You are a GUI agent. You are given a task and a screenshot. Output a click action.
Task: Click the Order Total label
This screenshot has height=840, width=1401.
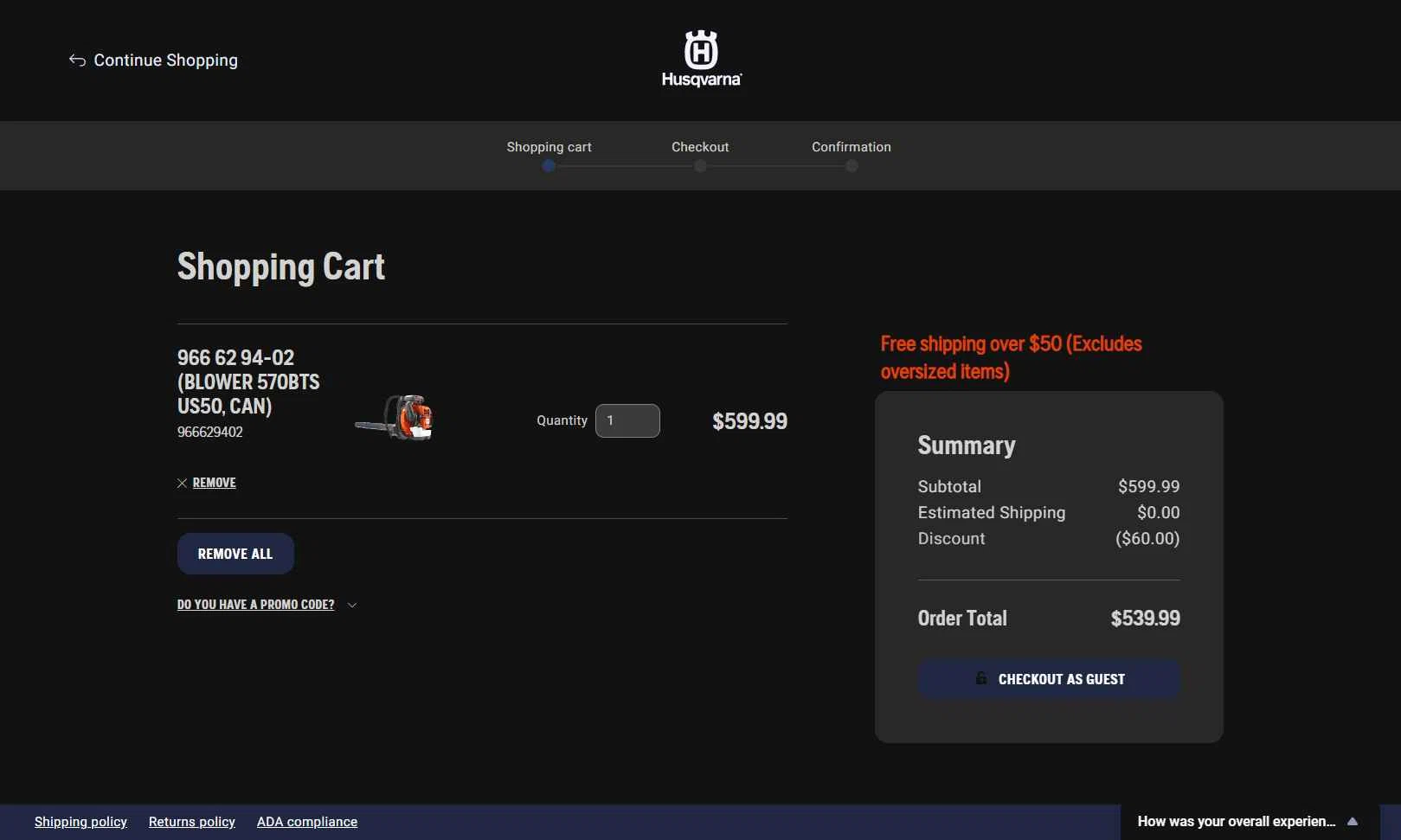tap(962, 619)
